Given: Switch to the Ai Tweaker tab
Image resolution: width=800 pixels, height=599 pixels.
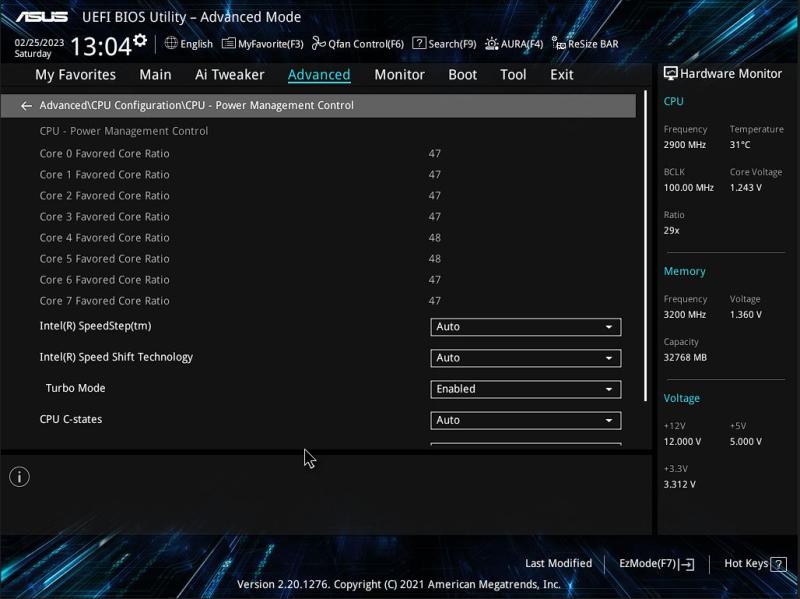Looking at the screenshot, I should coord(230,75).
